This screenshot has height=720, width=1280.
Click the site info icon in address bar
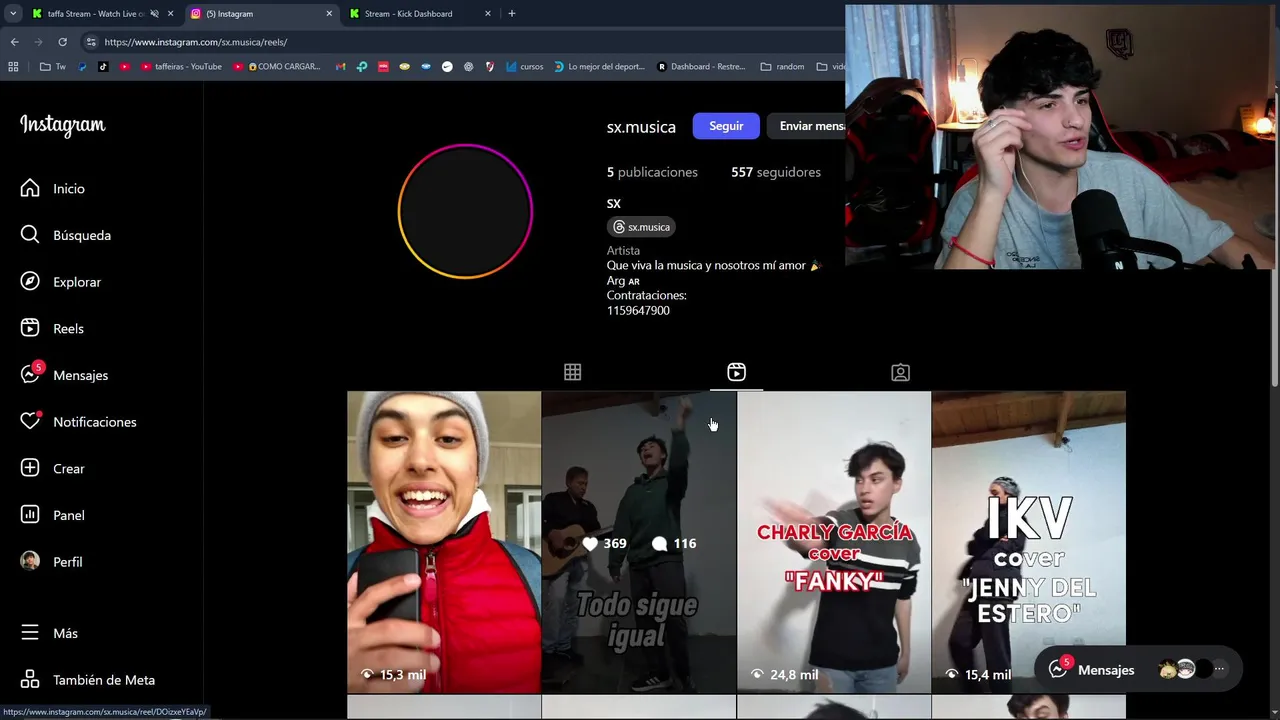tap(91, 42)
